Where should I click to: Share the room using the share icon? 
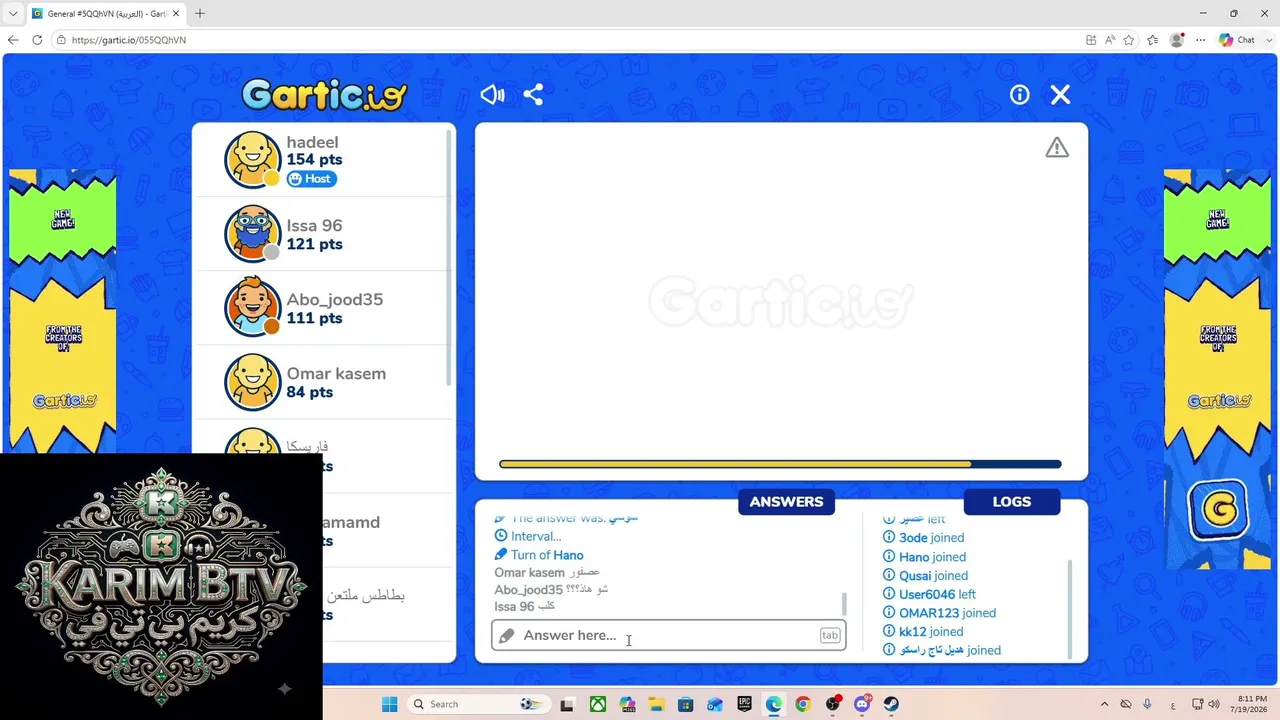(x=533, y=95)
